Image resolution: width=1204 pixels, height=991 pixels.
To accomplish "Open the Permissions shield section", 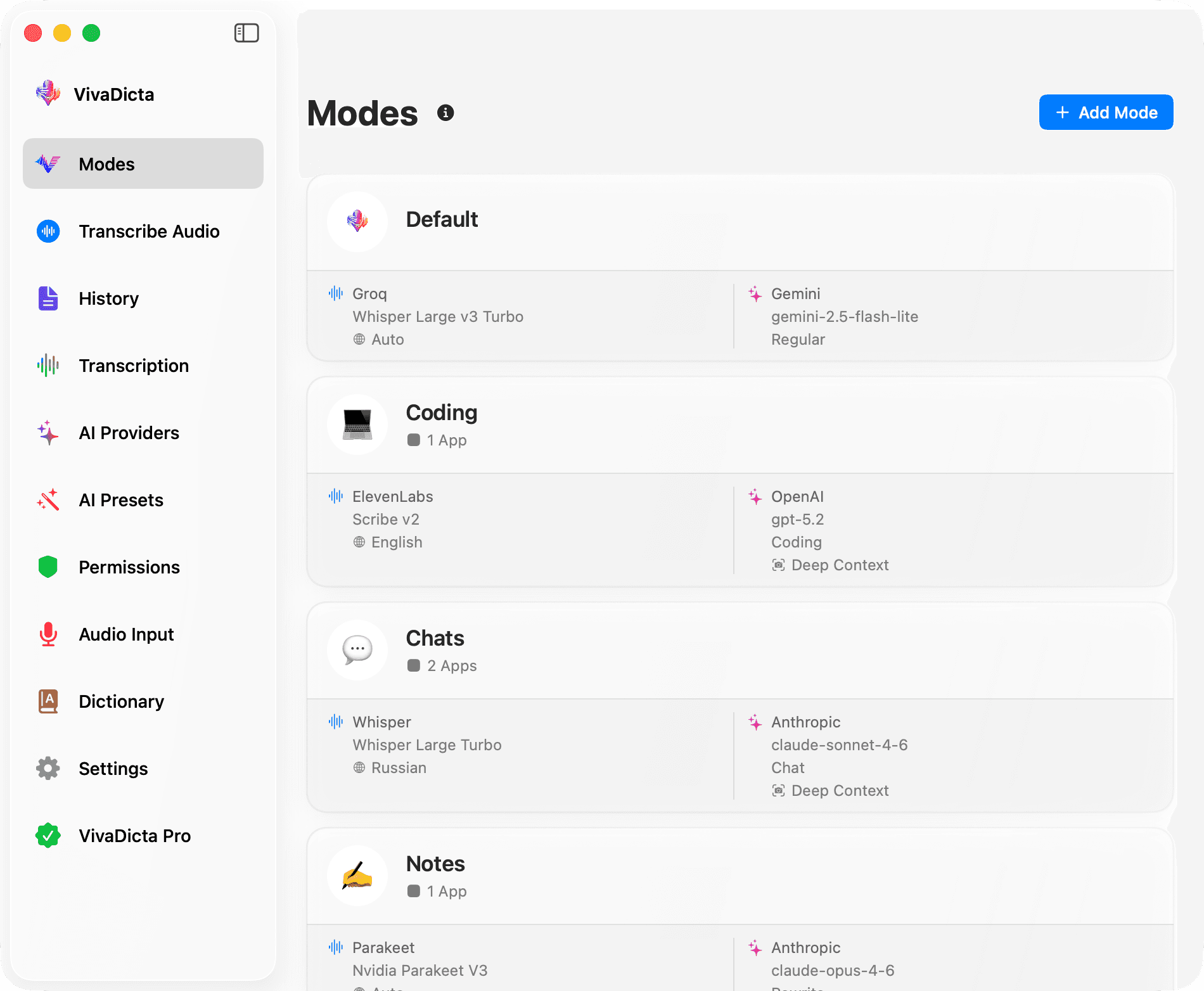I will [x=129, y=566].
